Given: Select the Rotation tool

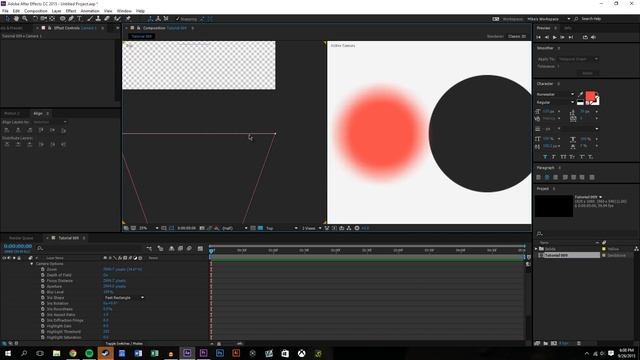Looking at the screenshot, I should pyautogui.click(x=35, y=19).
